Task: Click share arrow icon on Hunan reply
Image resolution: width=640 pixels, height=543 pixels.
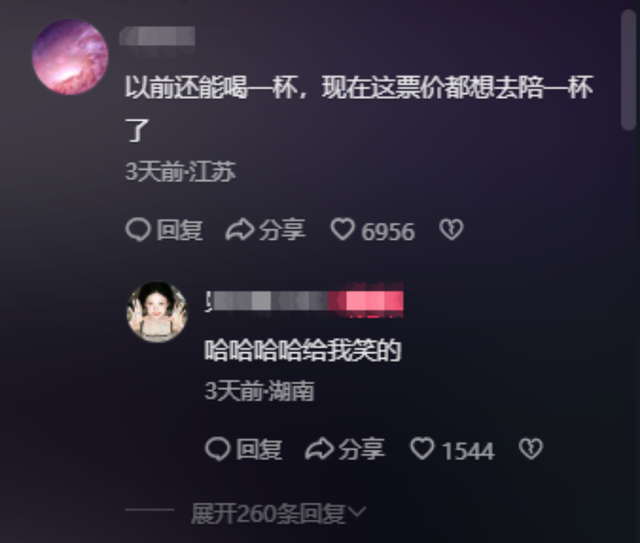Action: tap(319, 449)
